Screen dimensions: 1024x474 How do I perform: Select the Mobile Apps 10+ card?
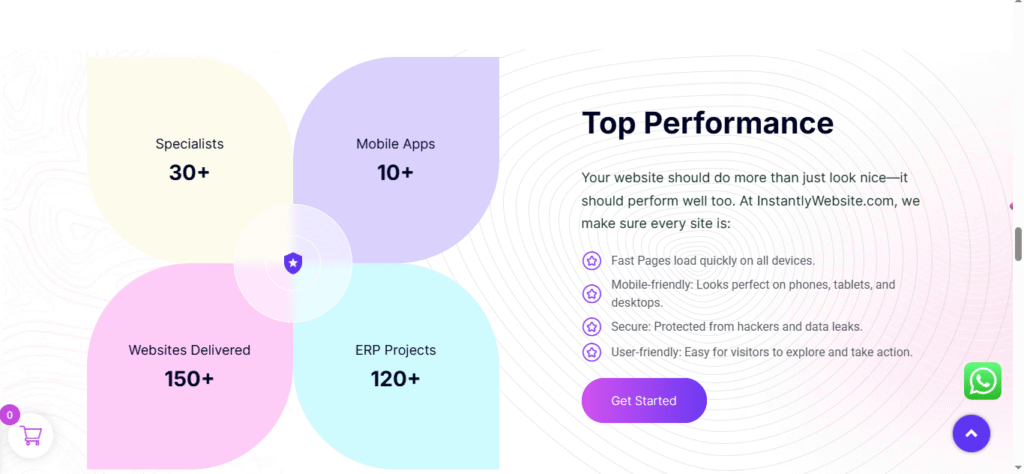click(x=395, y=160)
